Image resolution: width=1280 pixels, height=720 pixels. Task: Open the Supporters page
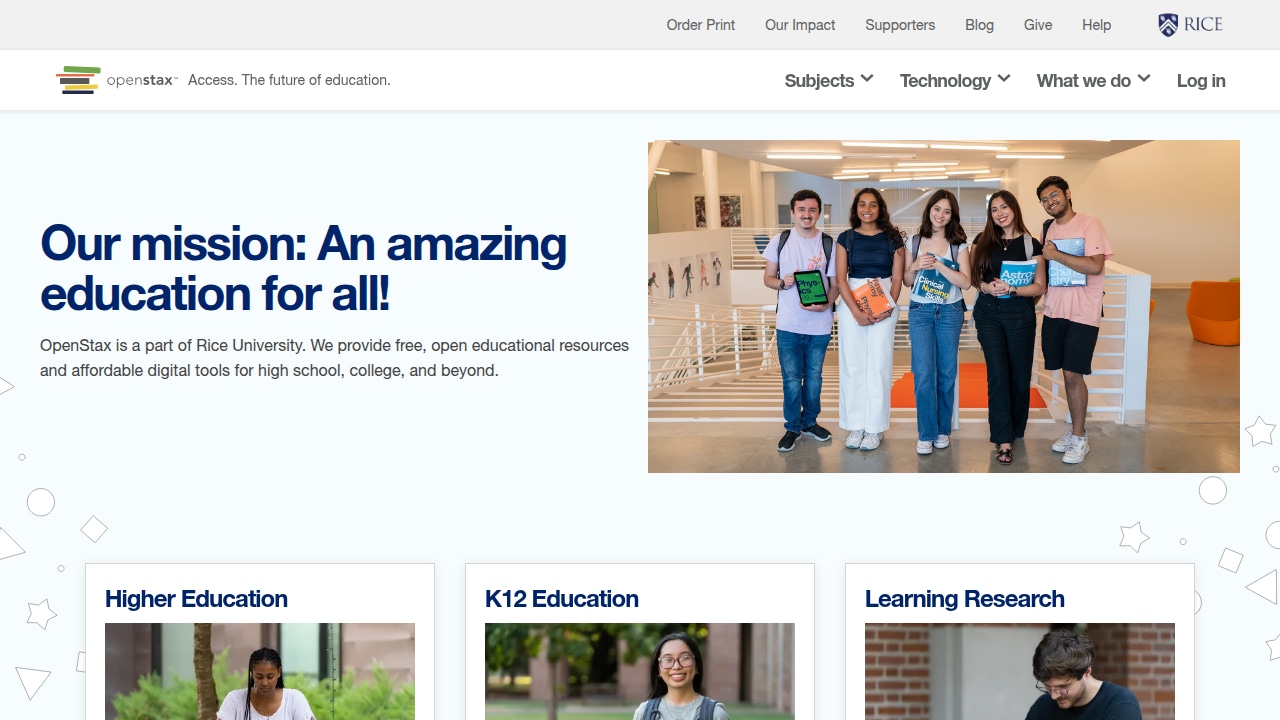point(900,25)
